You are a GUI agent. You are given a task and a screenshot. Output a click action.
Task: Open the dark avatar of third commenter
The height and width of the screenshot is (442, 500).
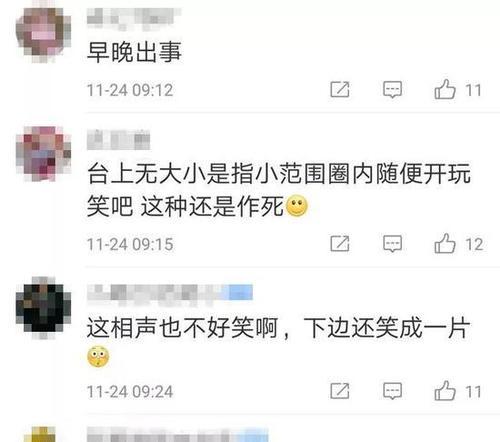[43, 307]
